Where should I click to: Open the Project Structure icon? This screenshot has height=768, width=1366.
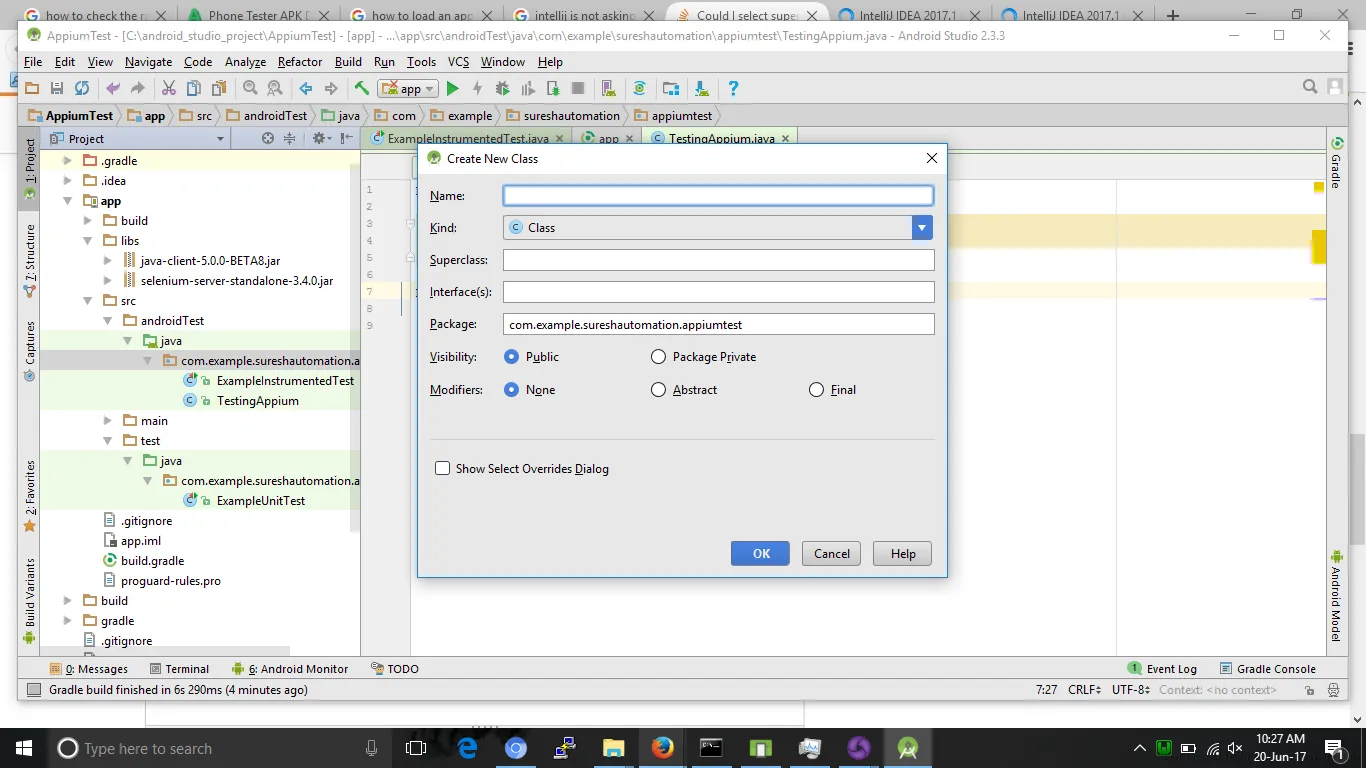coord(671,89)
